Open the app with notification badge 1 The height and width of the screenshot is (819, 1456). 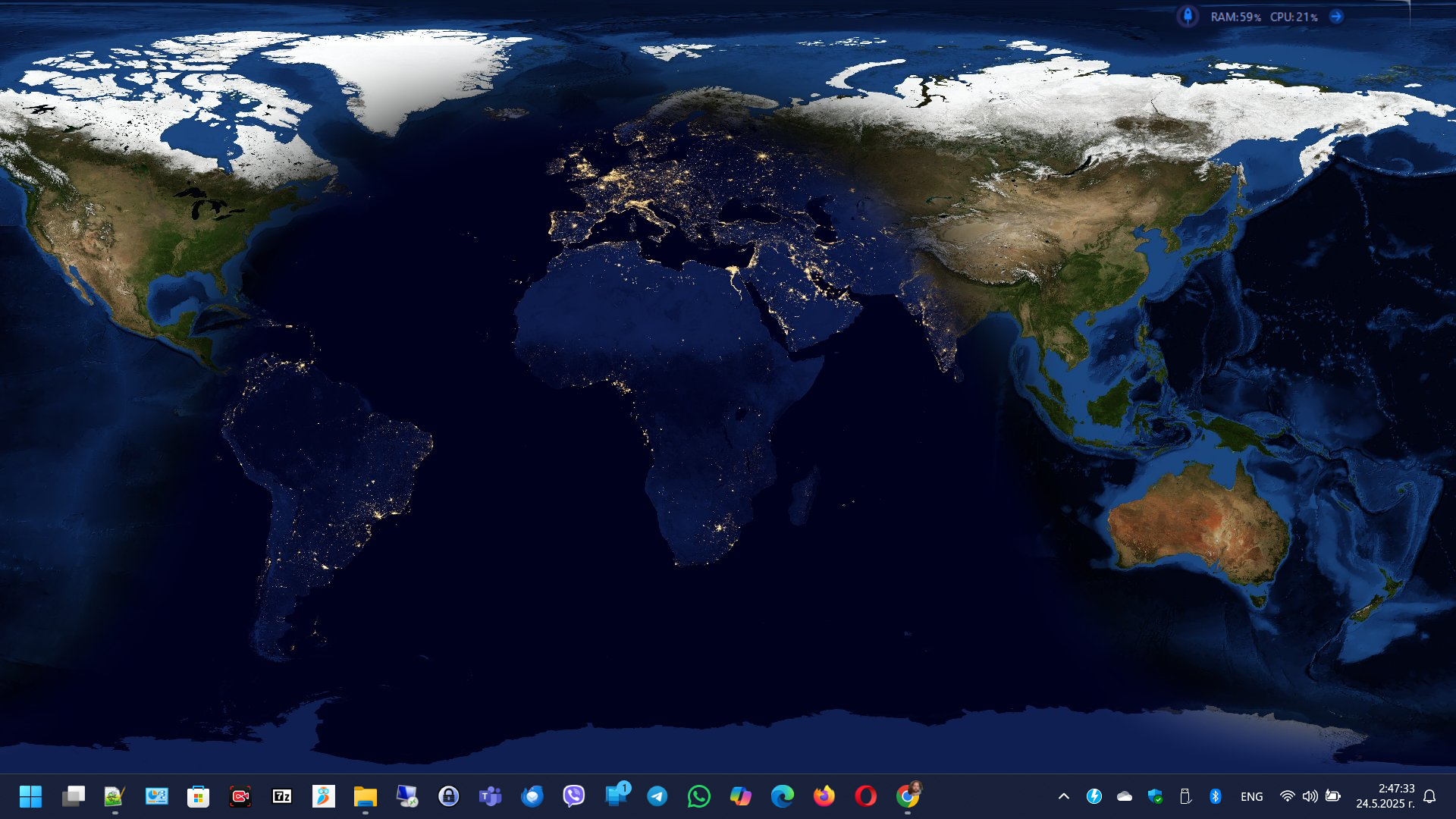[617, 795]
